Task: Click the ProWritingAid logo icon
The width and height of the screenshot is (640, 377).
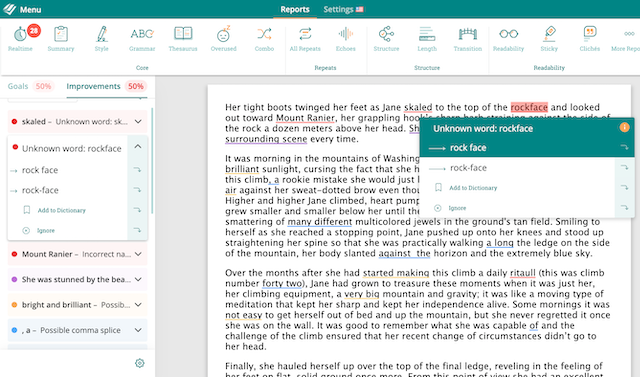Action: 9,9
